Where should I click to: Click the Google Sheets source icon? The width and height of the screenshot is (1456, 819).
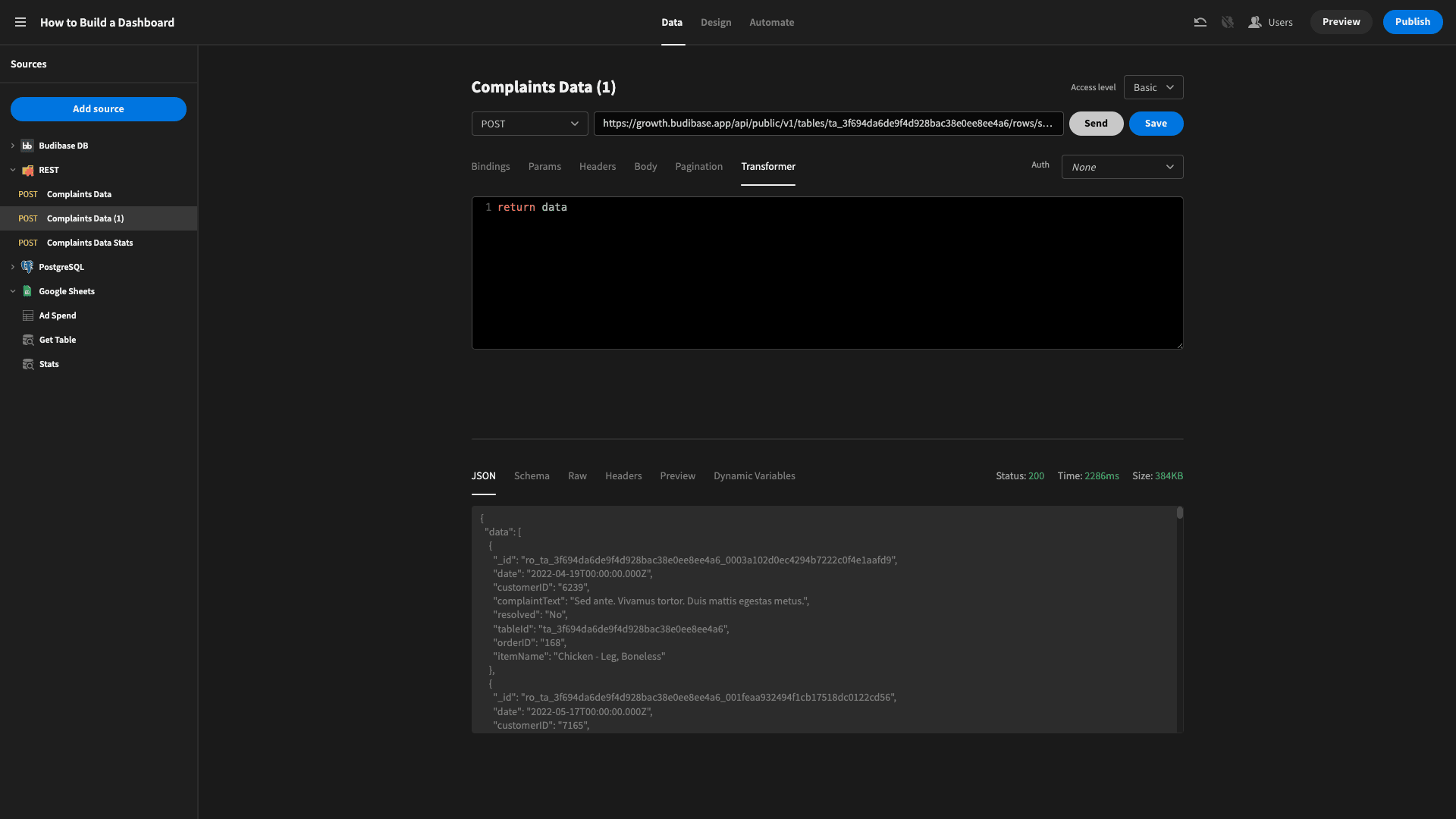tap(27, 291)
